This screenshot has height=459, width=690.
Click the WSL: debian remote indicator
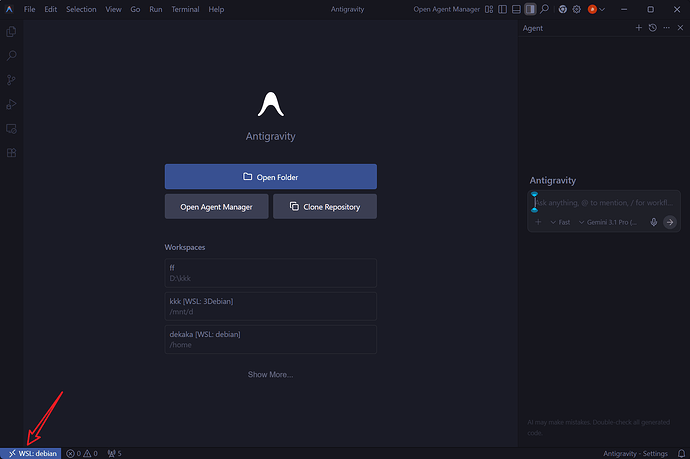[x=30, y=453]
